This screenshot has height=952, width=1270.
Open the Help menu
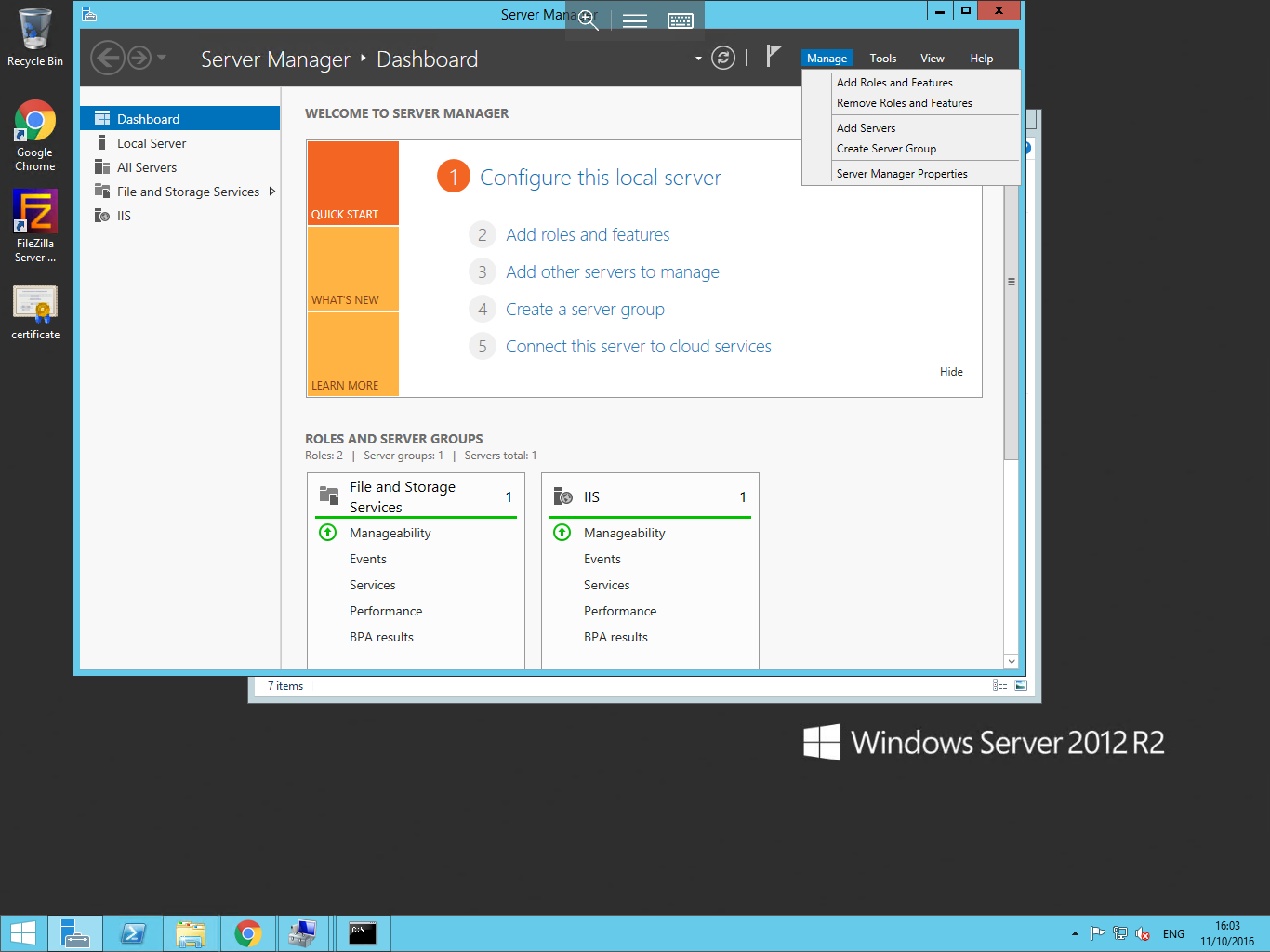pos(981,58)
